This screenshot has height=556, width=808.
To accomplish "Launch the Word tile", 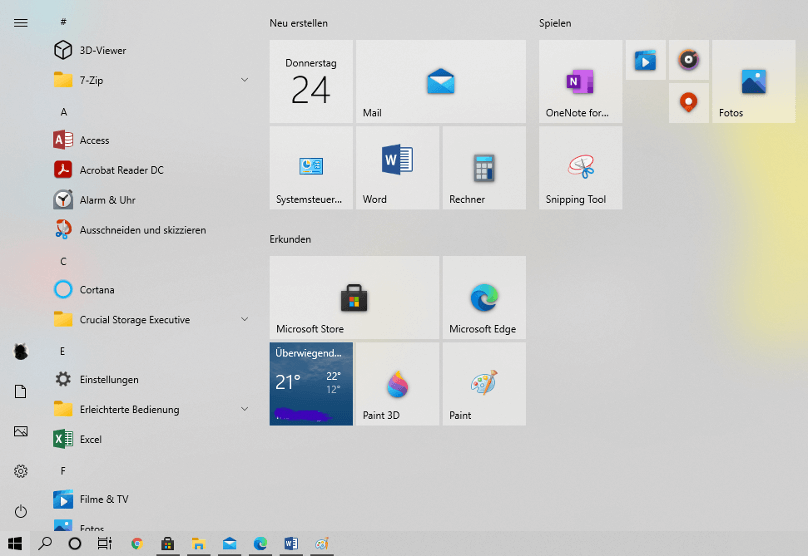I will coord(398,168).
